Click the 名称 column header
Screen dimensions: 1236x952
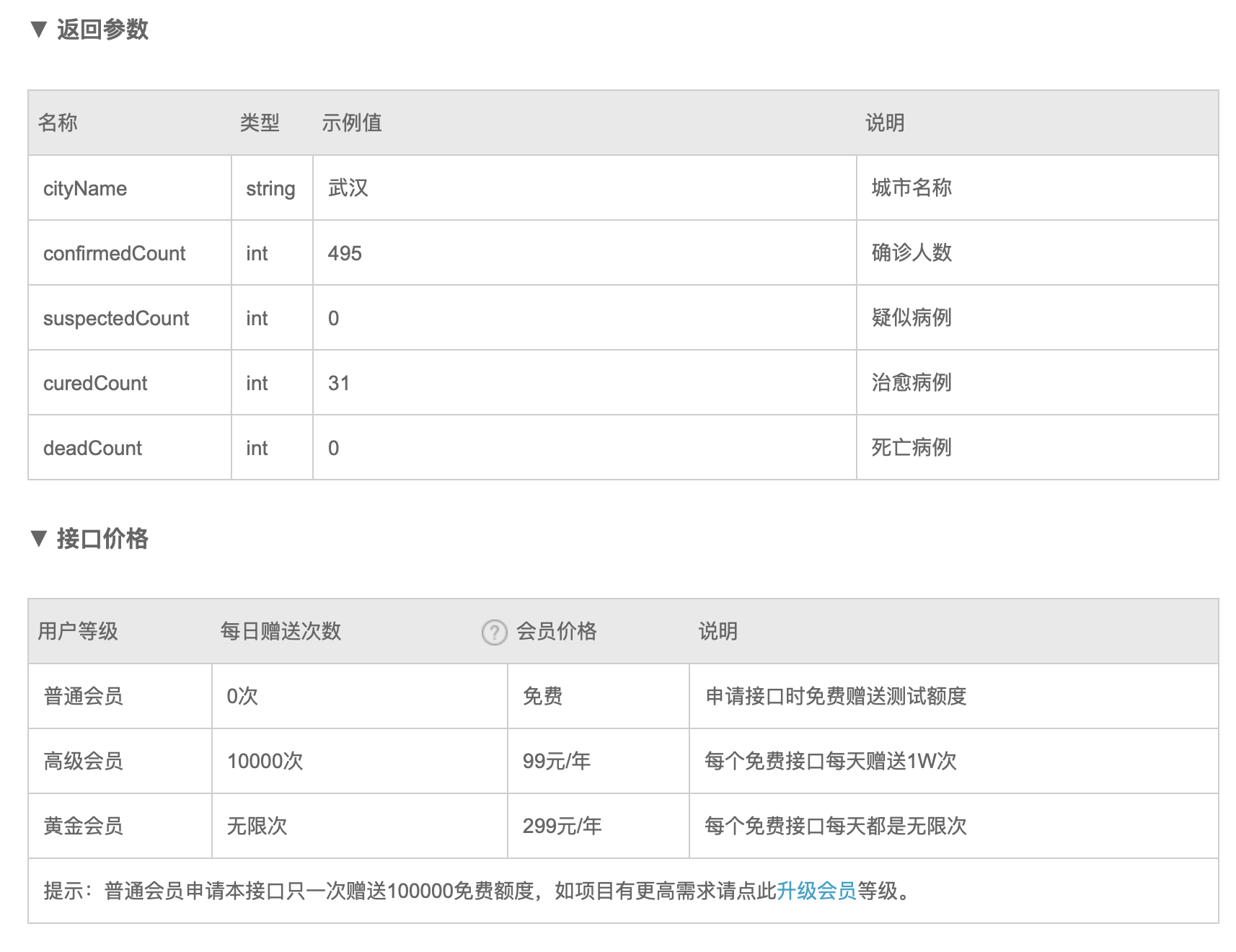pos(58,123)
